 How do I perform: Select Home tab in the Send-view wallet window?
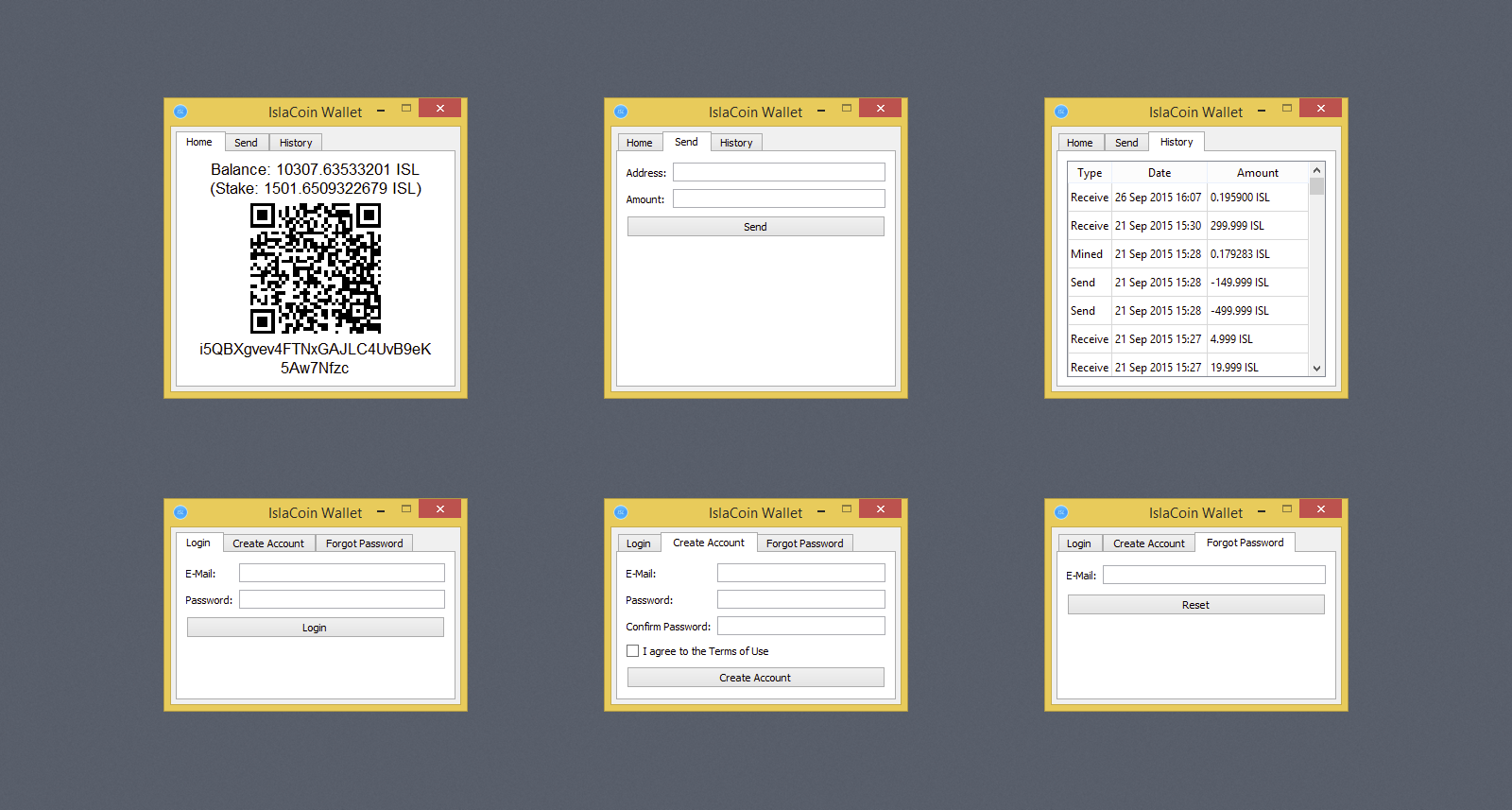pos(640,143)
